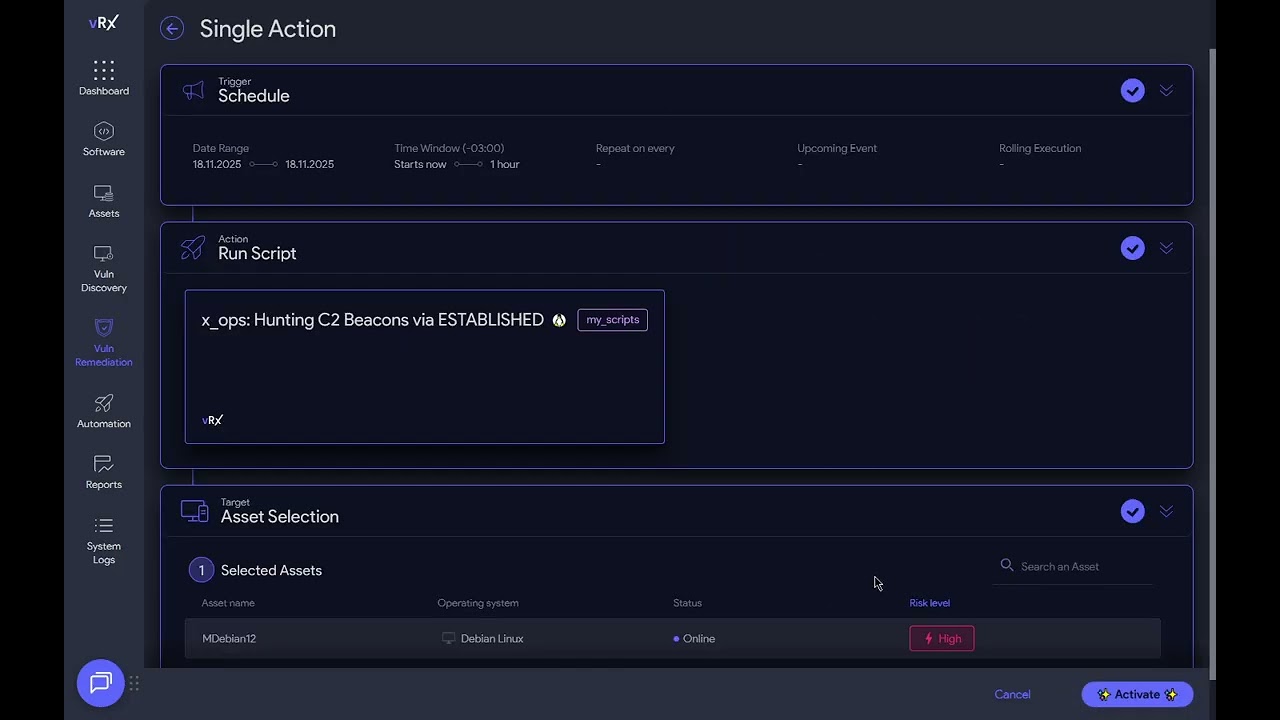Open Vuln Discovery page
The height and width of the screenshot is (720, 1280).
[104, 269]
